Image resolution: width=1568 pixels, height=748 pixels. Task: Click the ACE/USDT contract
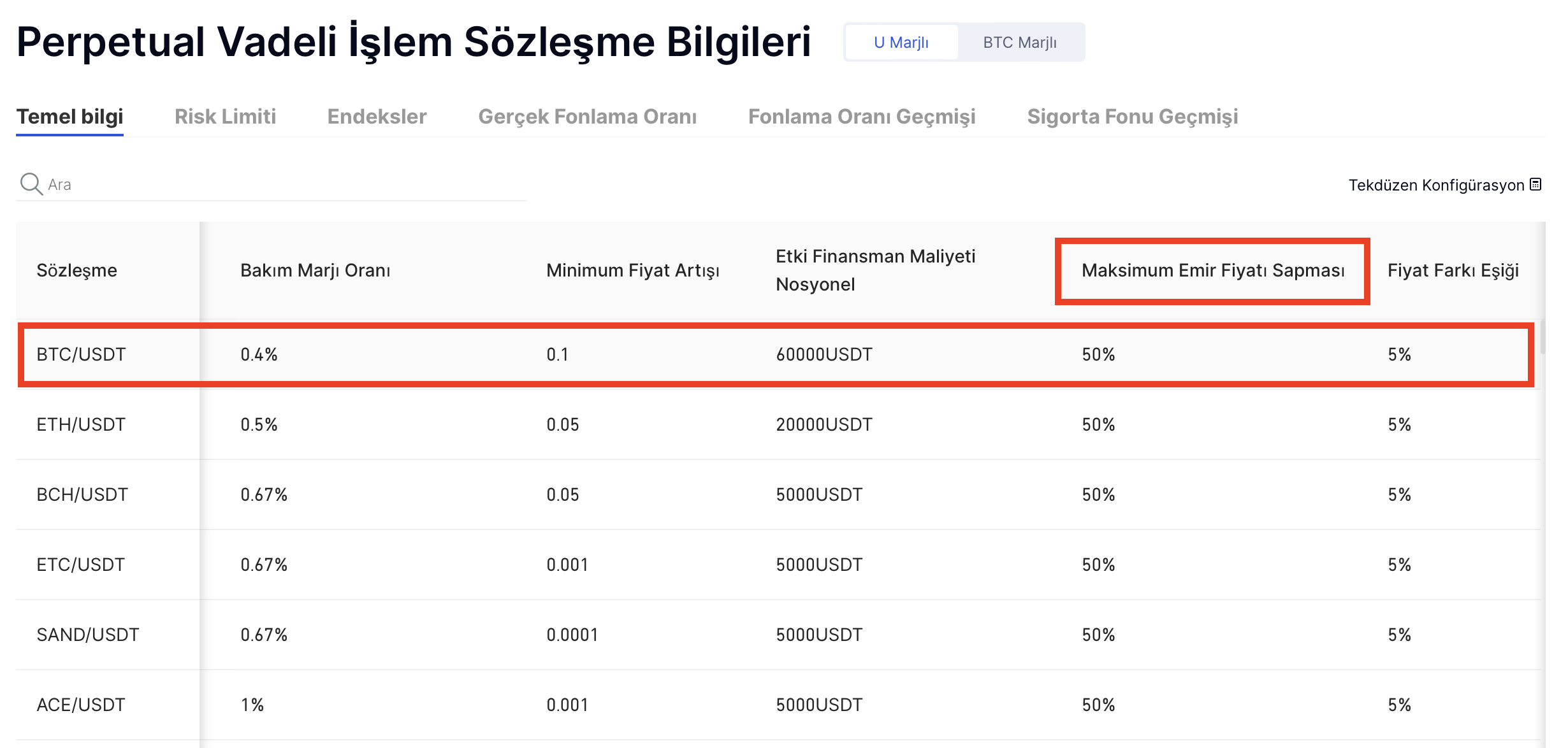point(81,705)
